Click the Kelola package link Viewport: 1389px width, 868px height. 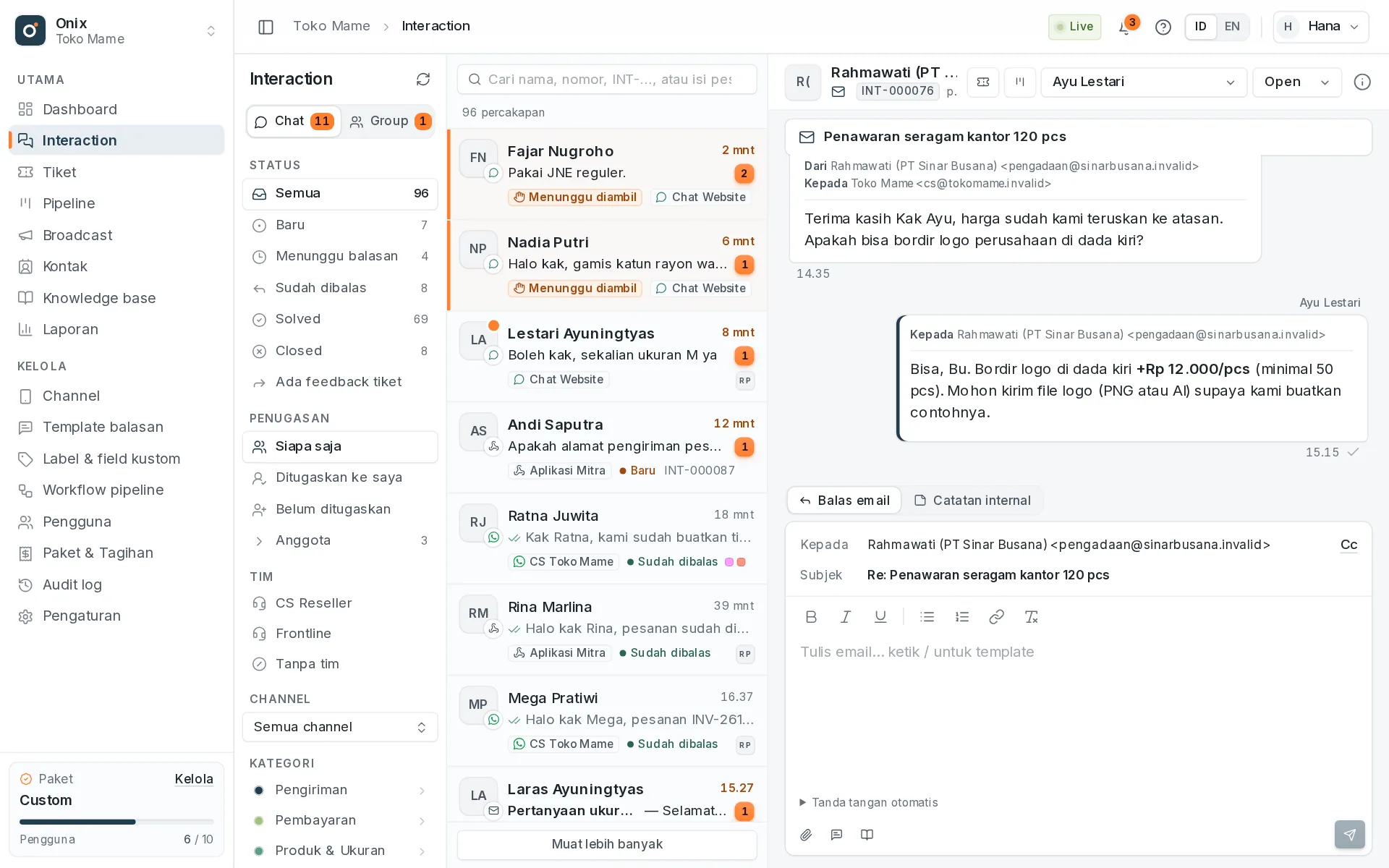tap(194, 779)
